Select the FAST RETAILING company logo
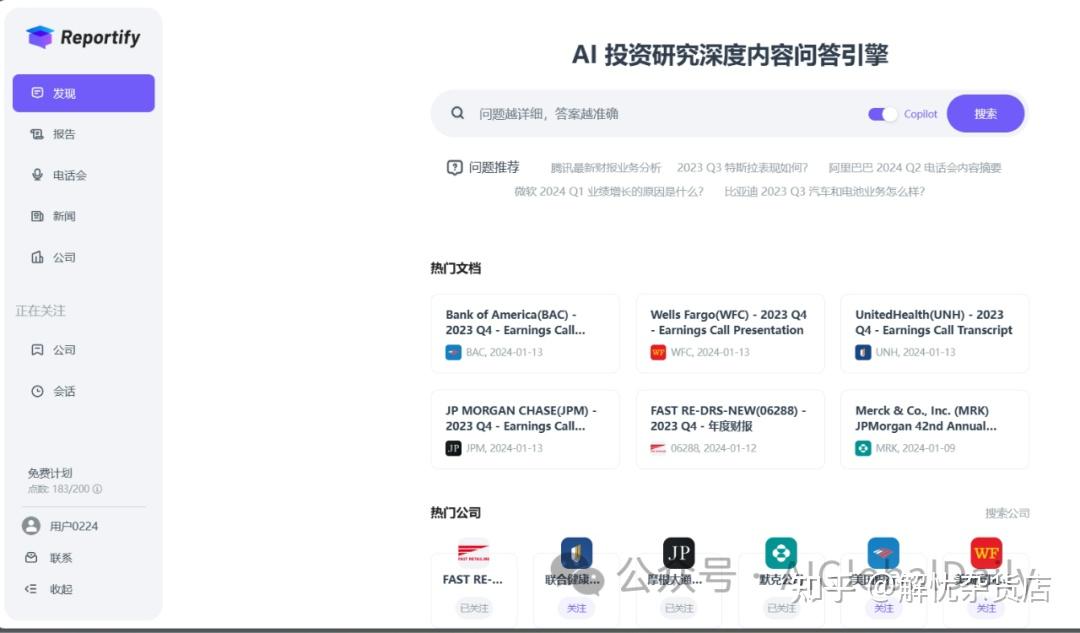Viewport: 1080px width, 633px height. pos(473,551)
